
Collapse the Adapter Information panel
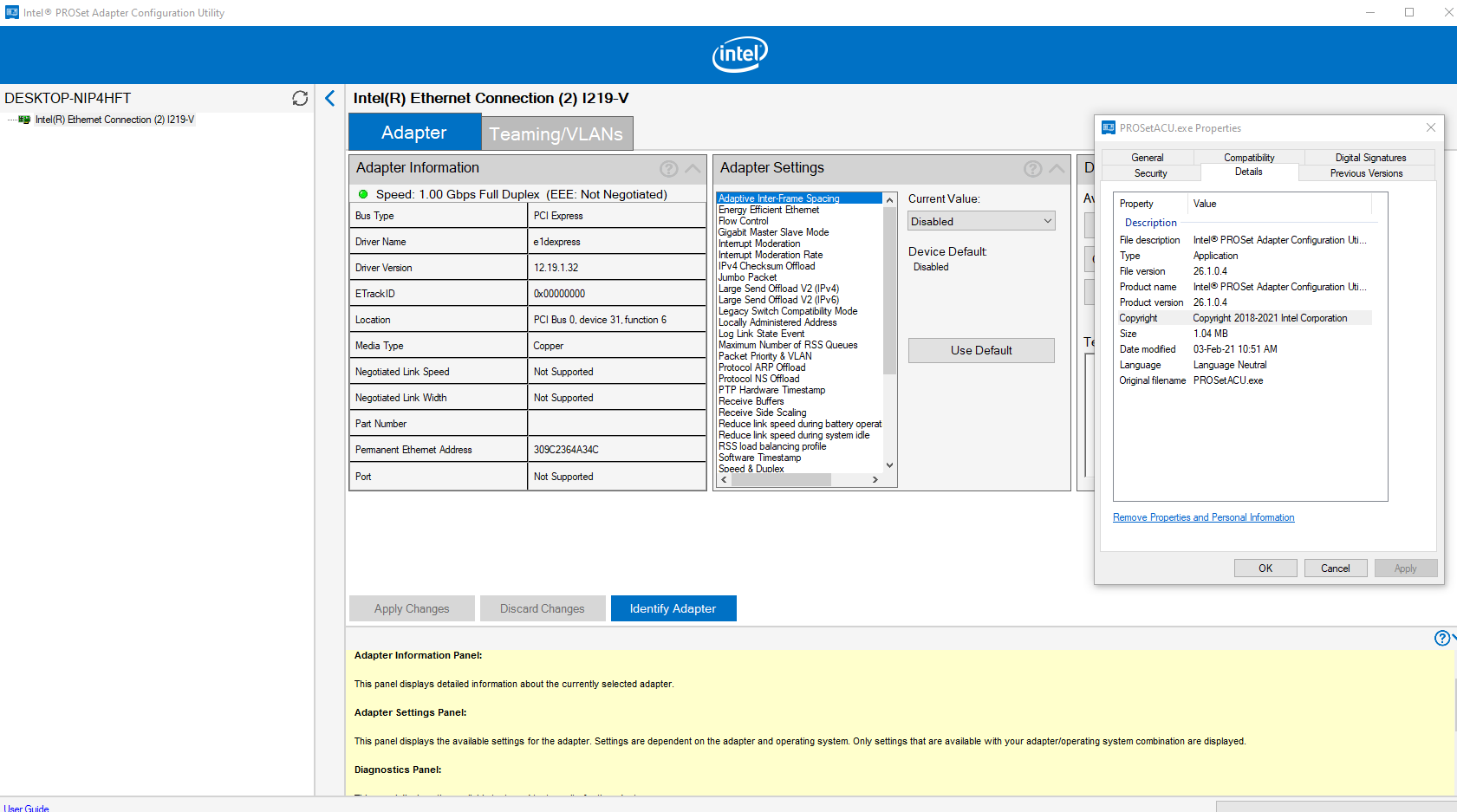693,168
